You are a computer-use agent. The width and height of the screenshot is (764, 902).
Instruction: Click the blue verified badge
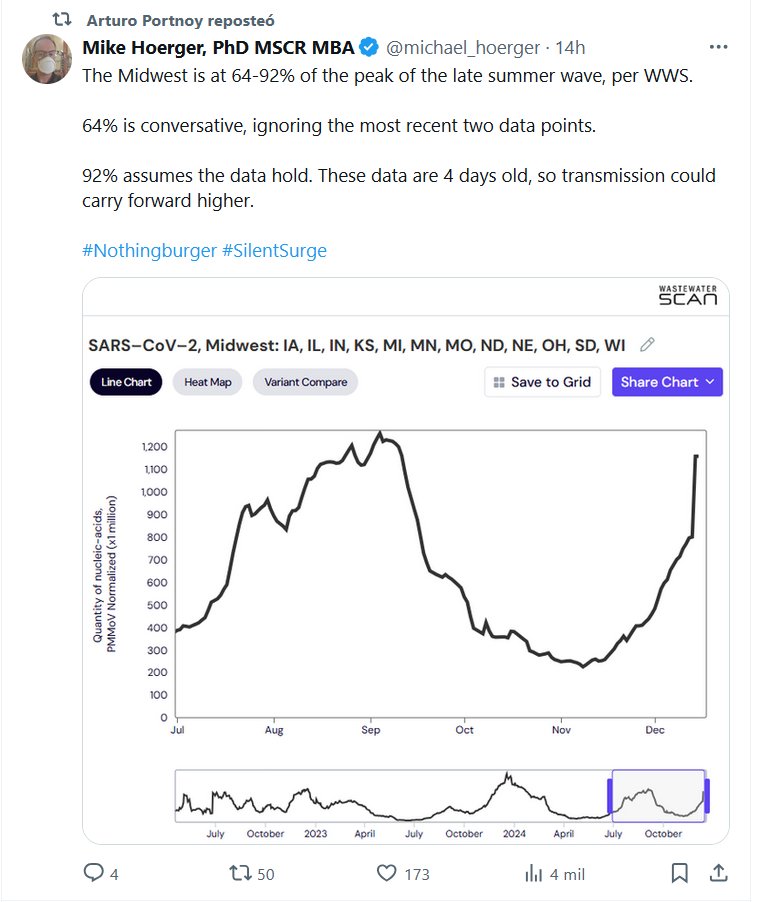pos(368,47)
